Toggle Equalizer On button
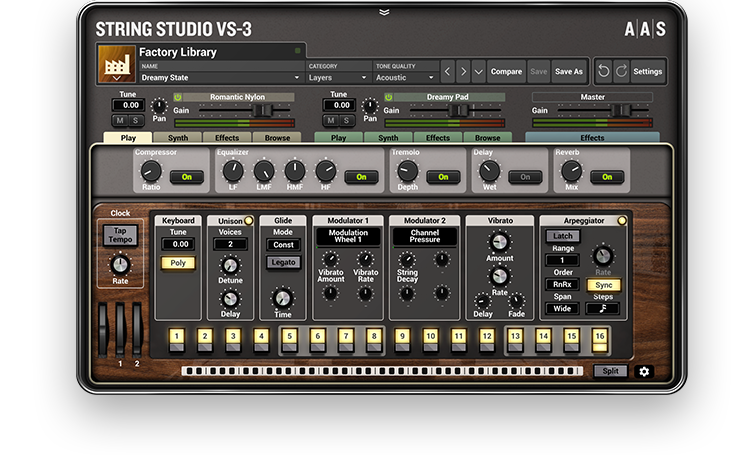Image resolution: width=756 pixels, height=455 pixels. 361,177
